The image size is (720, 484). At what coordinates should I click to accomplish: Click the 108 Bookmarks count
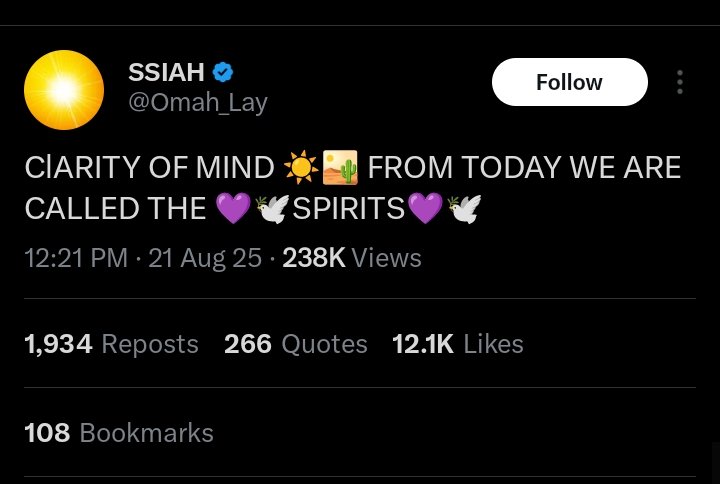pos(119,432)
